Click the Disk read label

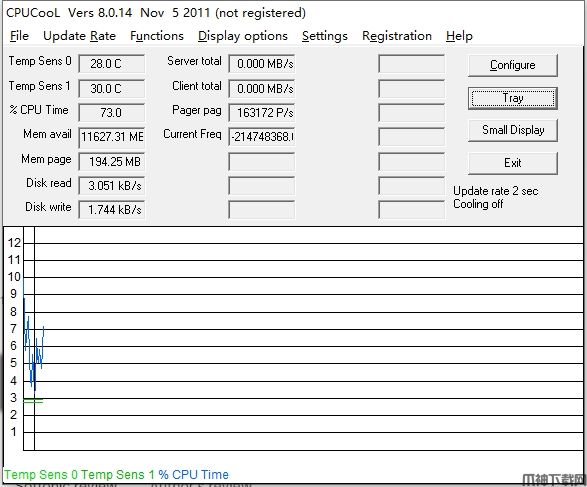click(49, 183)
